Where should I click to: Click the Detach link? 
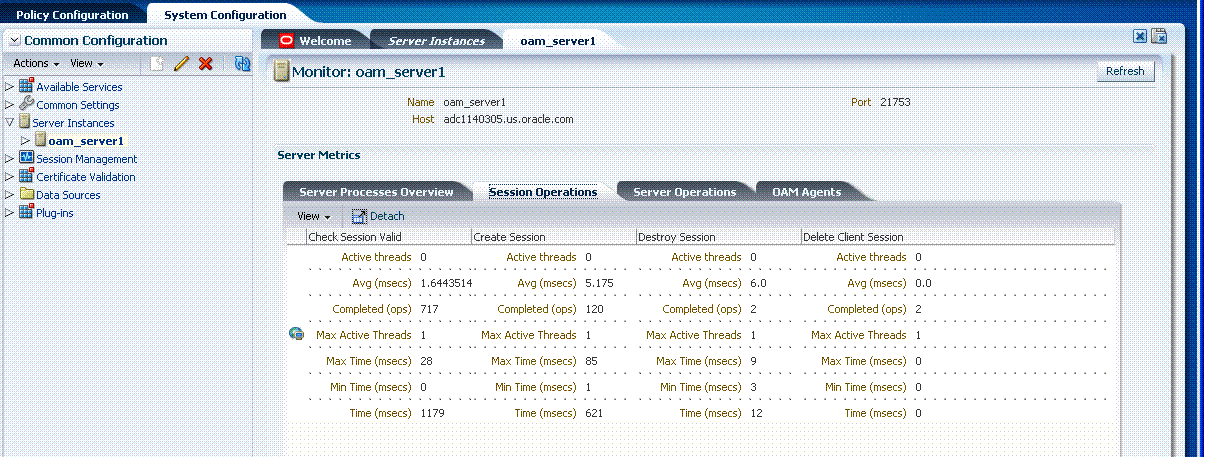click(387, 216)
